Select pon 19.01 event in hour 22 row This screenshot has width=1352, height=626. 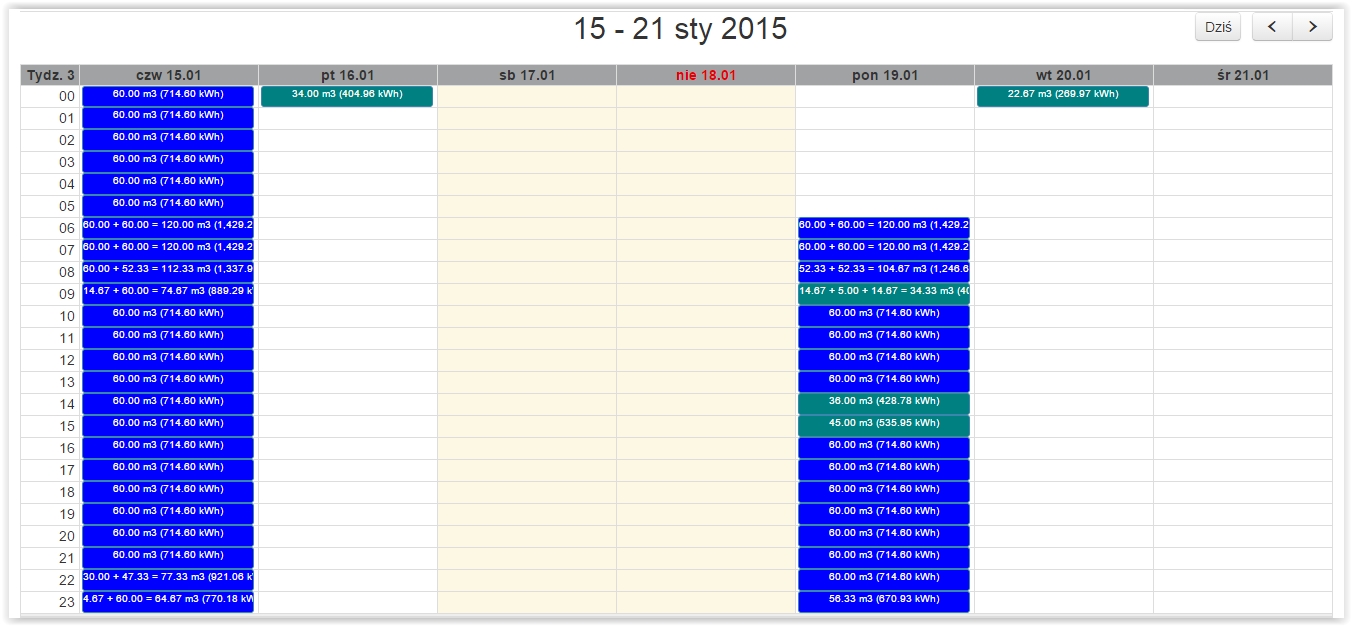click(884, 580)
